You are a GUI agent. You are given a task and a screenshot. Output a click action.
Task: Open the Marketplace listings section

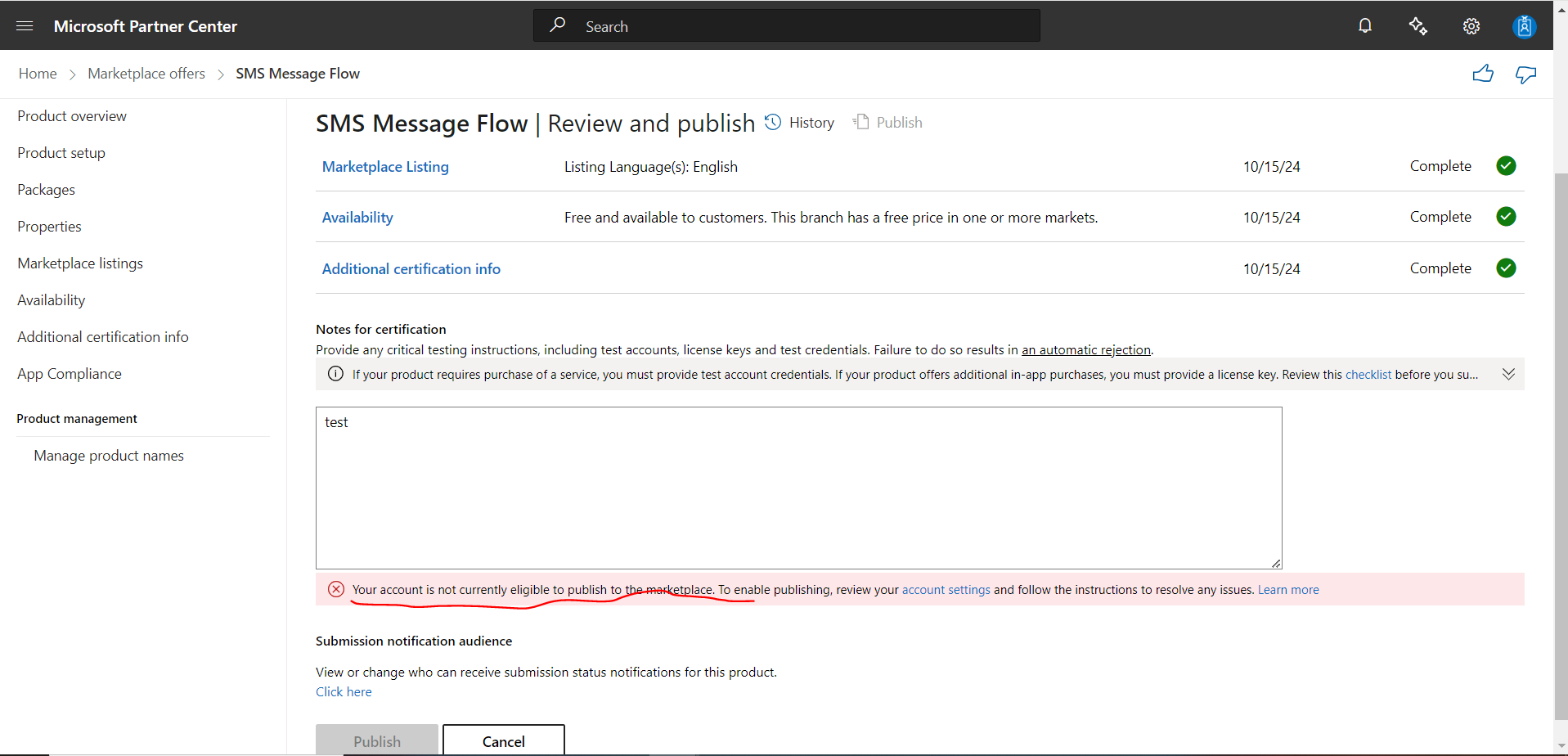click(x=79, y=263)
